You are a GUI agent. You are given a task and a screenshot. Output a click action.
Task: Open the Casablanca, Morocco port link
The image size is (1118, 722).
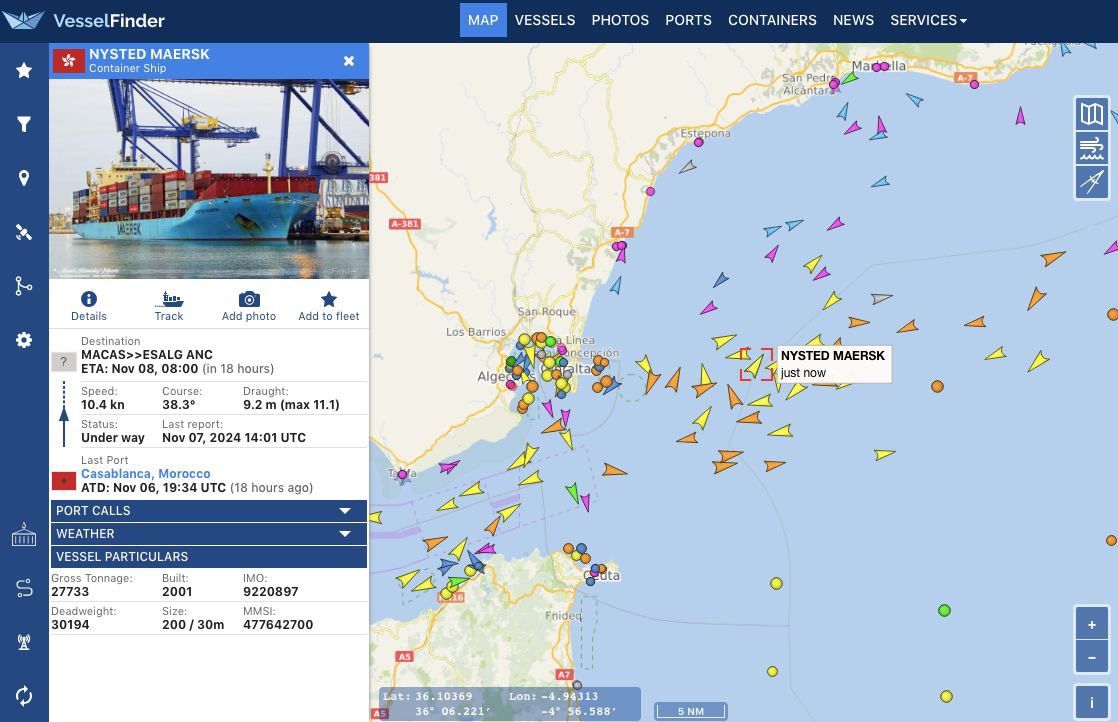(145, 473)
